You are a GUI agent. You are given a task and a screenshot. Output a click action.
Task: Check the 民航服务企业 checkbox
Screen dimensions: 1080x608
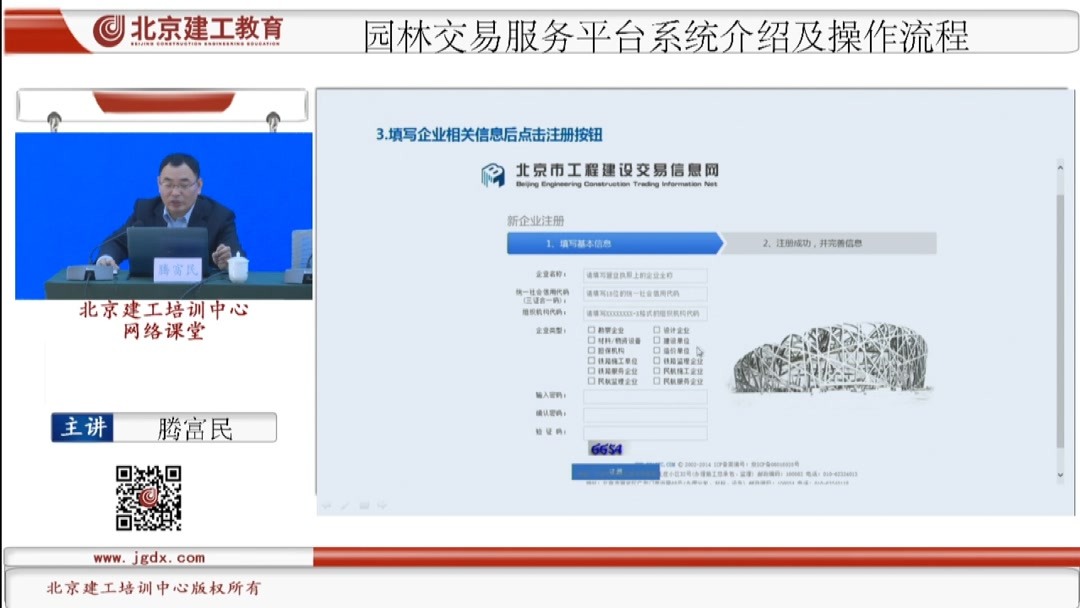[657, 380]
